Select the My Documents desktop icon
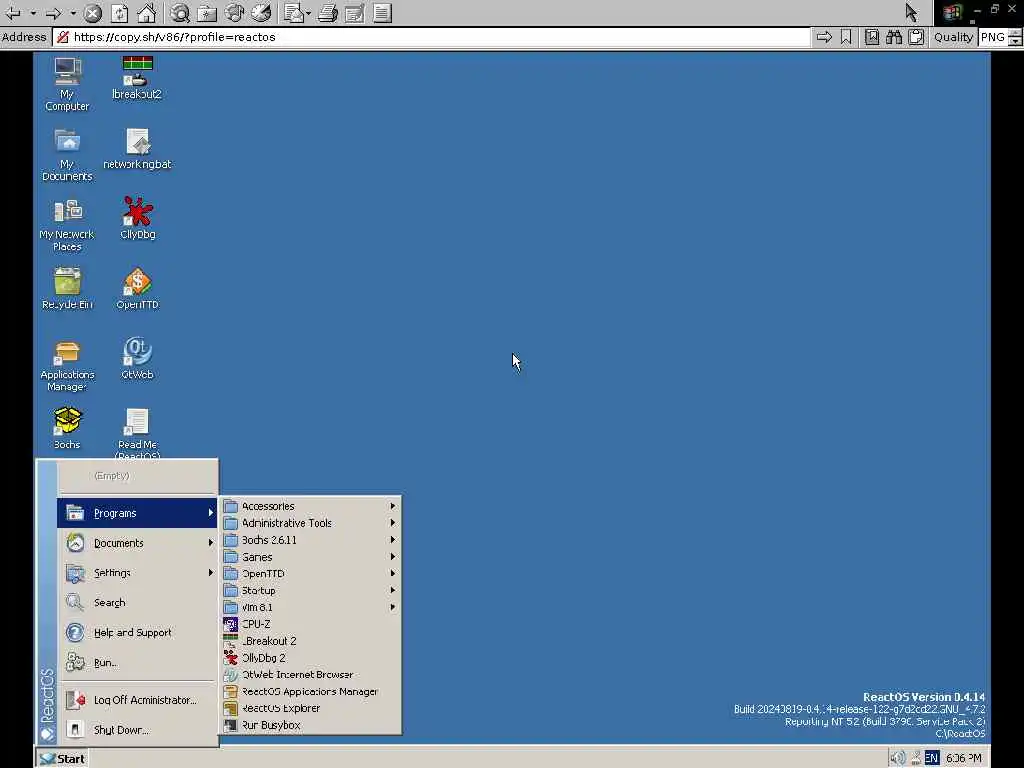The height and width of the screenshot is (768, 1024). [x=67, y=155]
